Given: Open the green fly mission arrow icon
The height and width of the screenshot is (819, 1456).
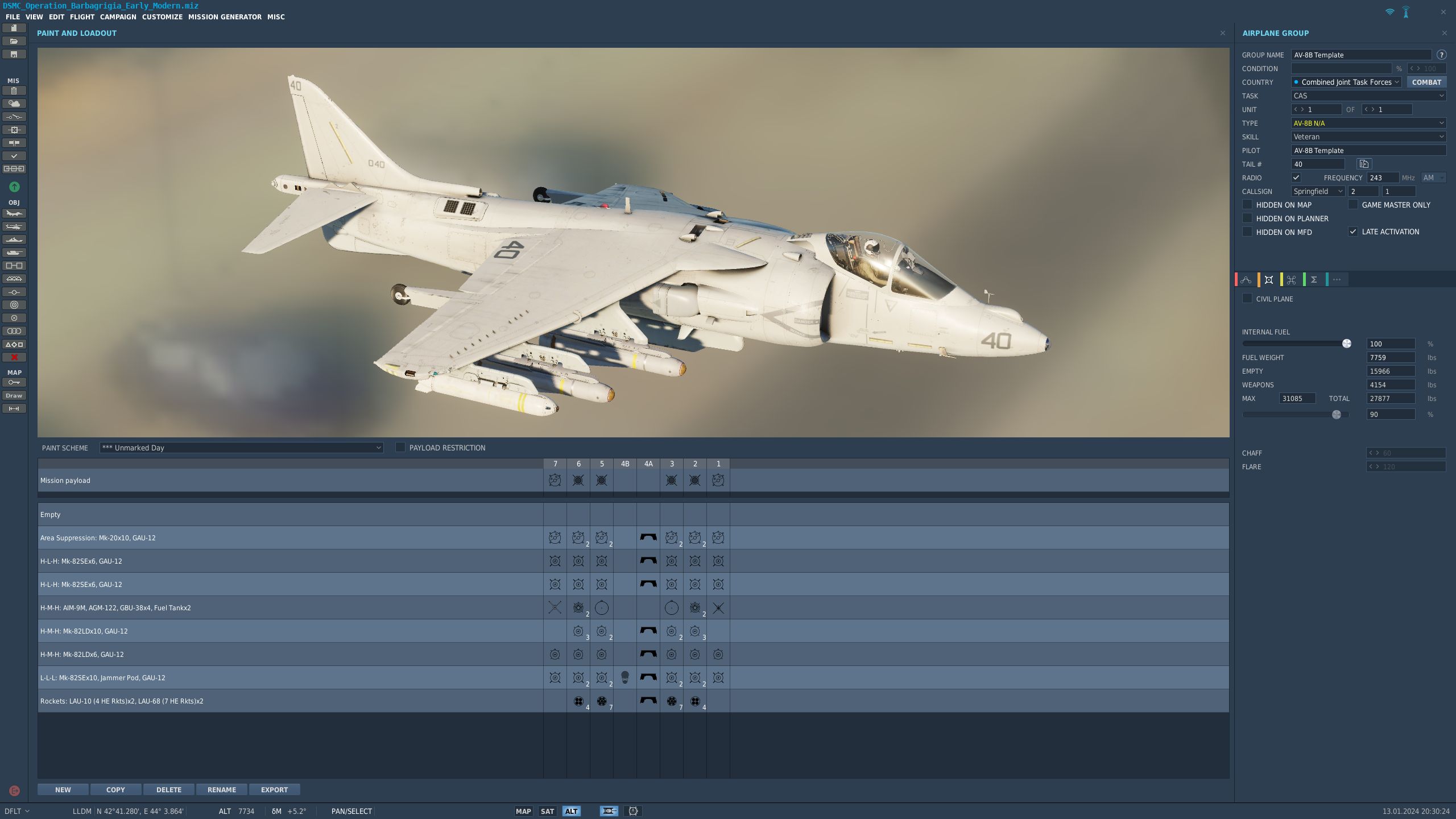Looking at the screenshot, I should point(14,187).
